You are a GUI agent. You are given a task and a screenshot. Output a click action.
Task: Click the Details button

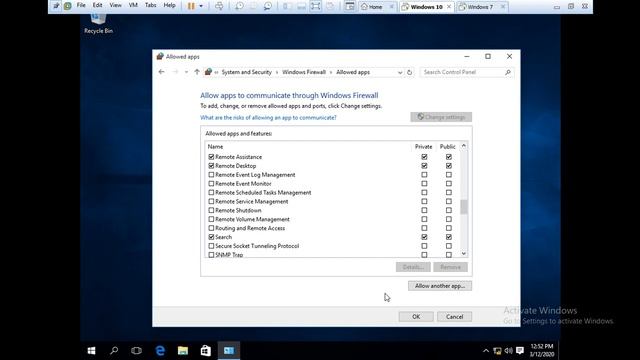coord(413,267)
